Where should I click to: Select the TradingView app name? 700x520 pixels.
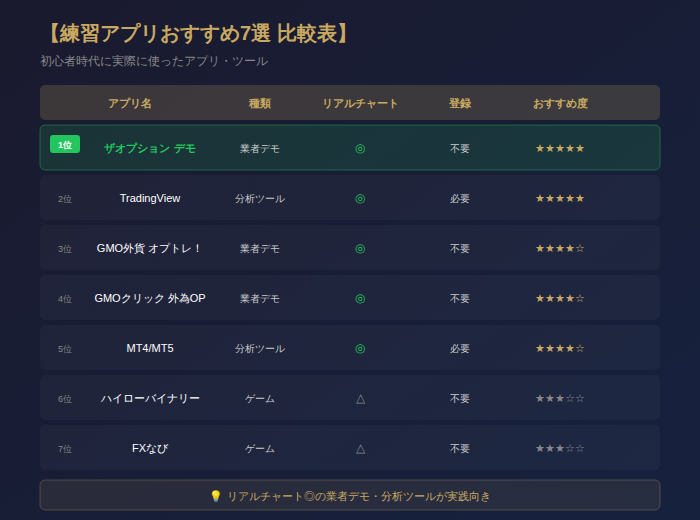pyautogui.click(x=150, y=198)
